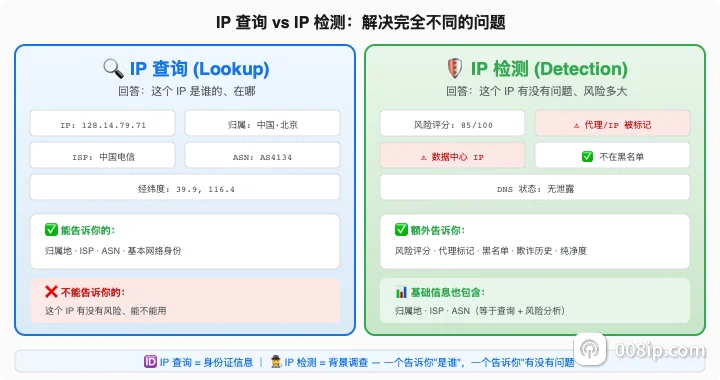Image resolution: width=720 pixels, height=380 pixels.
Task: Click footer text IP 检测 = 背景调查
Action: 326,362
